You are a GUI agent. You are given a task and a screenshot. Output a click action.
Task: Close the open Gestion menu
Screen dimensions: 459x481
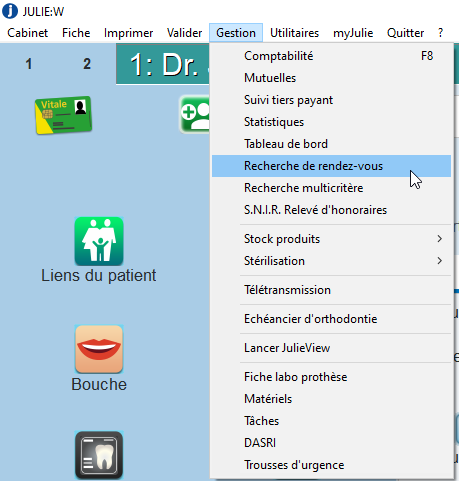236,33
